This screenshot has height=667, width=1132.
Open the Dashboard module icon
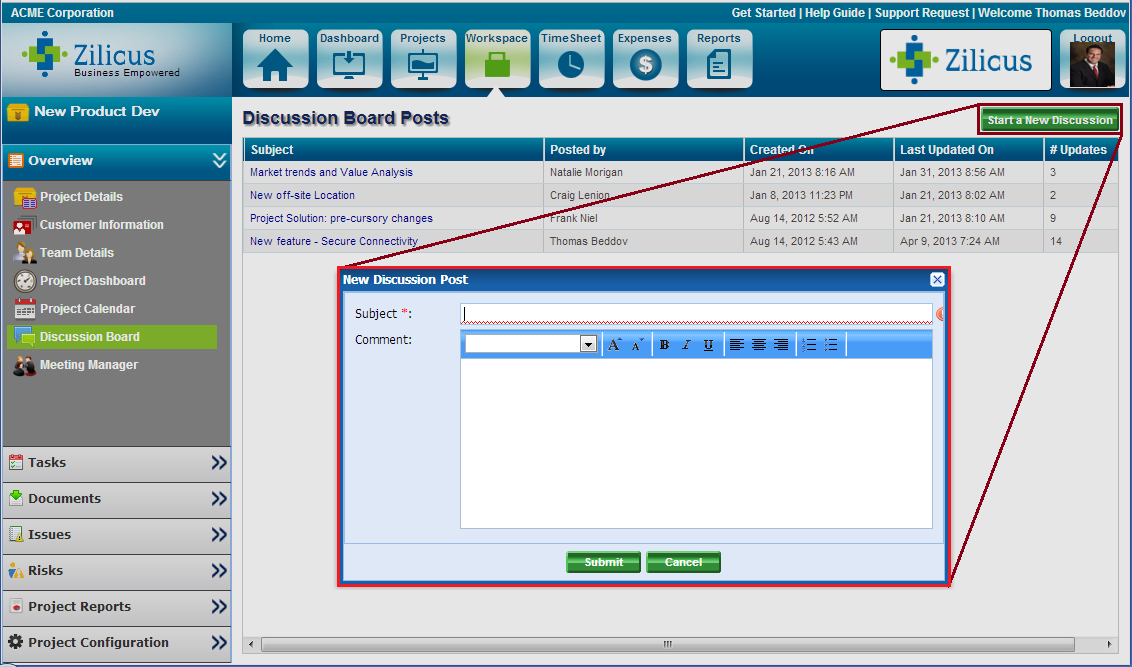pos(349,59)
